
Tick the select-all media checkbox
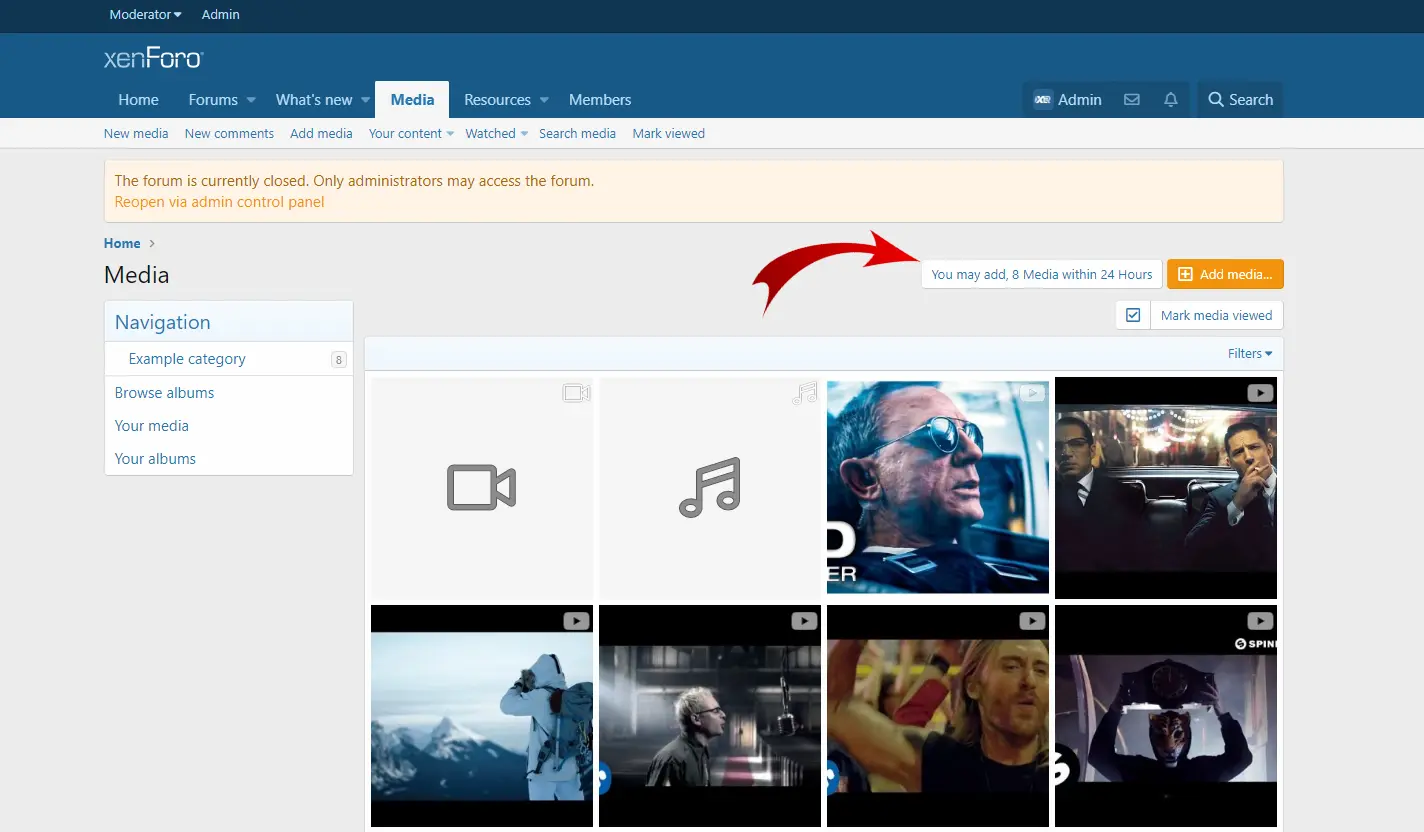(1133, 315)
